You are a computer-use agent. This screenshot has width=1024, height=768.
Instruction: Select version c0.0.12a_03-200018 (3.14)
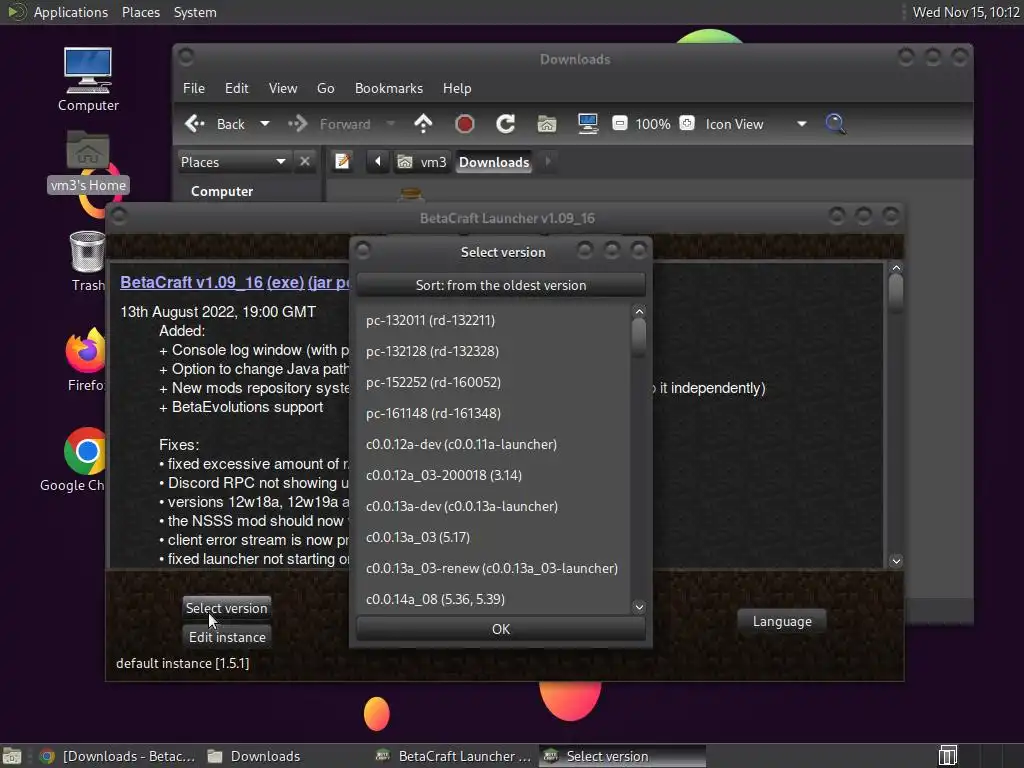point(493,475)
